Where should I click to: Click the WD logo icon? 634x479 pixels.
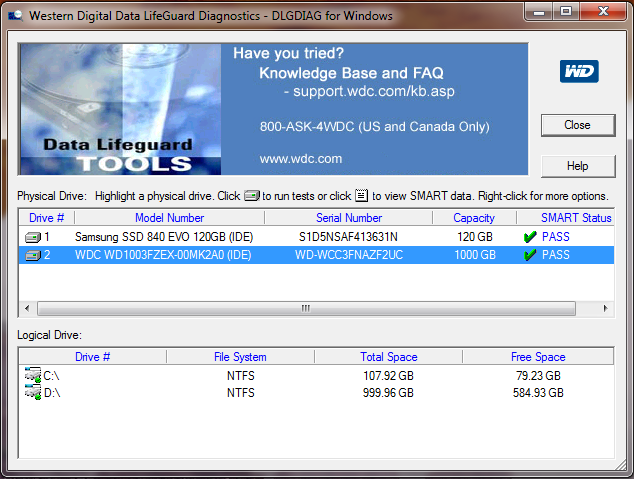[x=579, y=71]
